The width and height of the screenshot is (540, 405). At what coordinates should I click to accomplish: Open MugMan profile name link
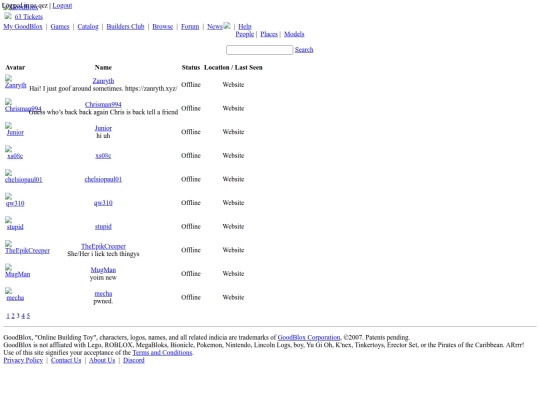[x=103, y=270]
